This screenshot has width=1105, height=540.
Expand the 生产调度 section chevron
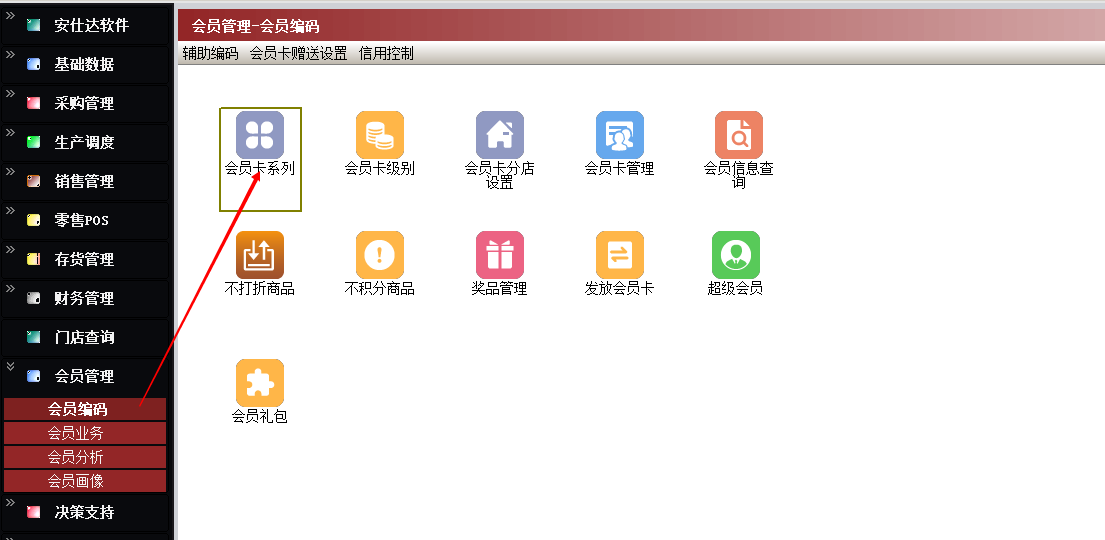coord(10,132)
